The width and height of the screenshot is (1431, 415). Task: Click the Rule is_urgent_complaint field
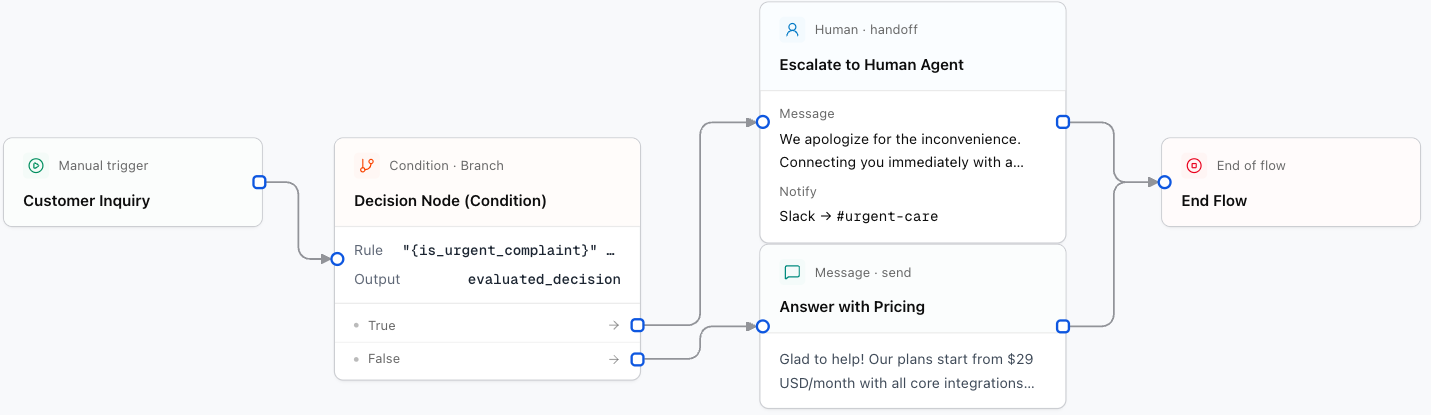[487, 250]
